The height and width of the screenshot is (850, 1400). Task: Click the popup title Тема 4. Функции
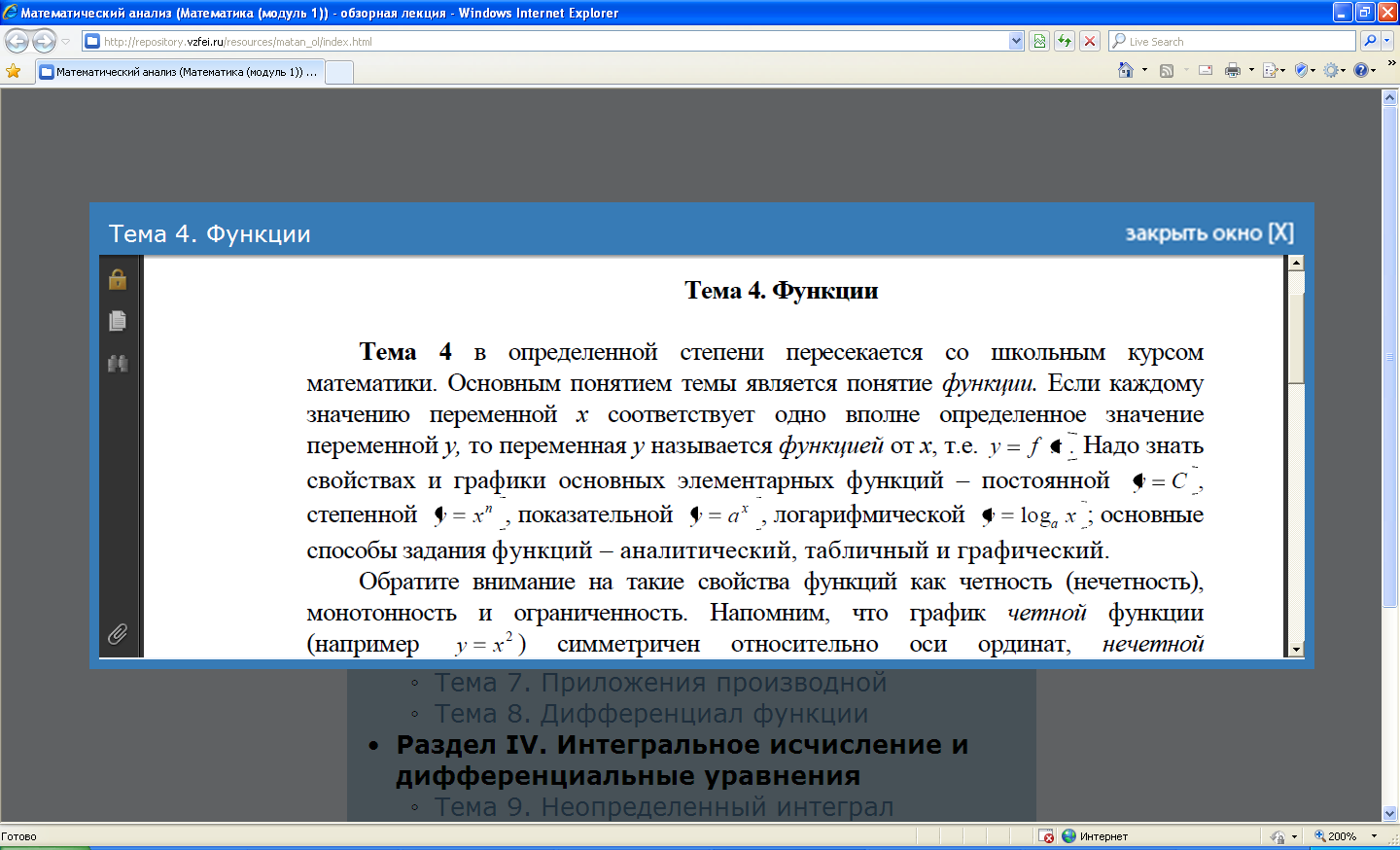click(210, 234)
